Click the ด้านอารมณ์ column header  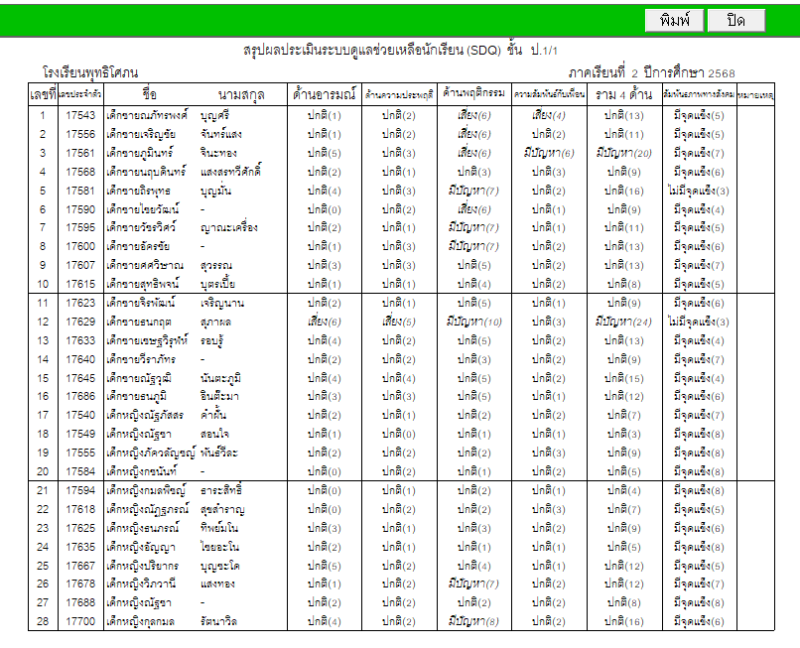(x=325, y=94)
